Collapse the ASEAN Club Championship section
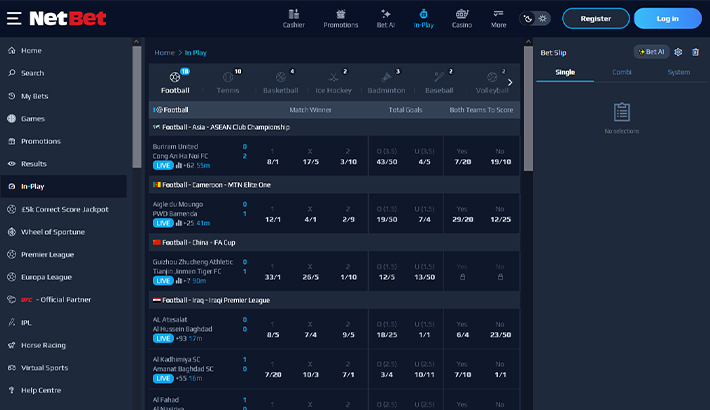 334,127
